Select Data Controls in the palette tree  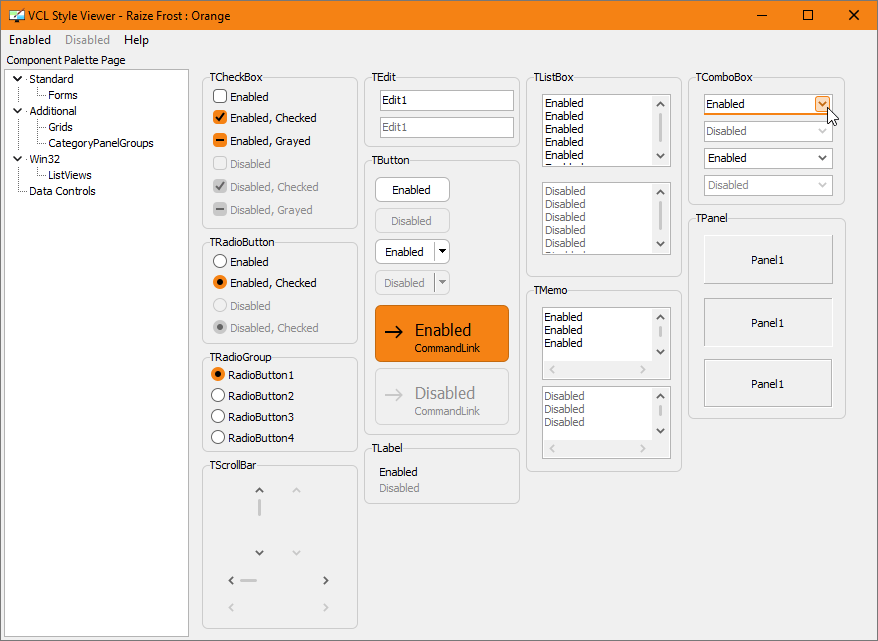pyautogui.click(x=62, y=191)
